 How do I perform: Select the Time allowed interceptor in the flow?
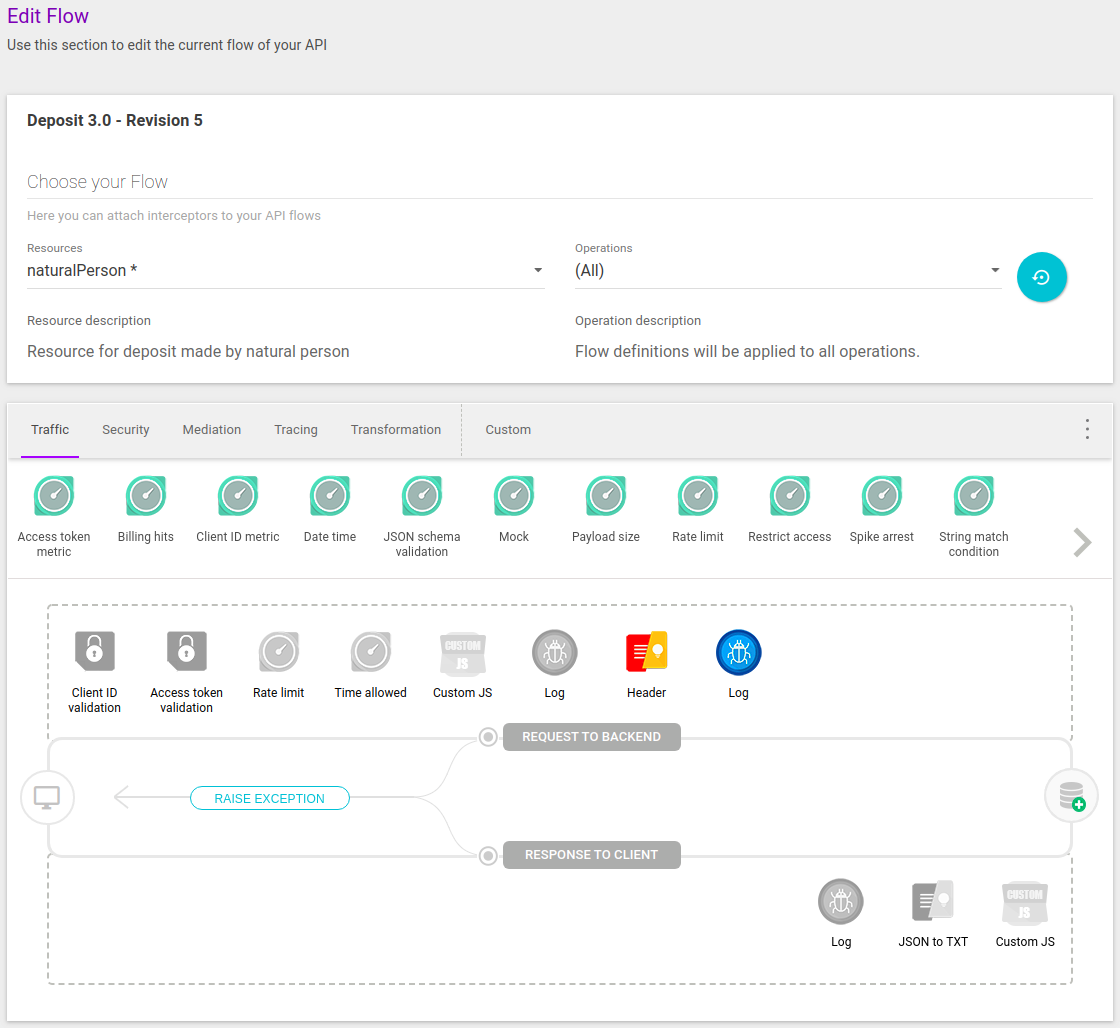click(x=370, y=651)
